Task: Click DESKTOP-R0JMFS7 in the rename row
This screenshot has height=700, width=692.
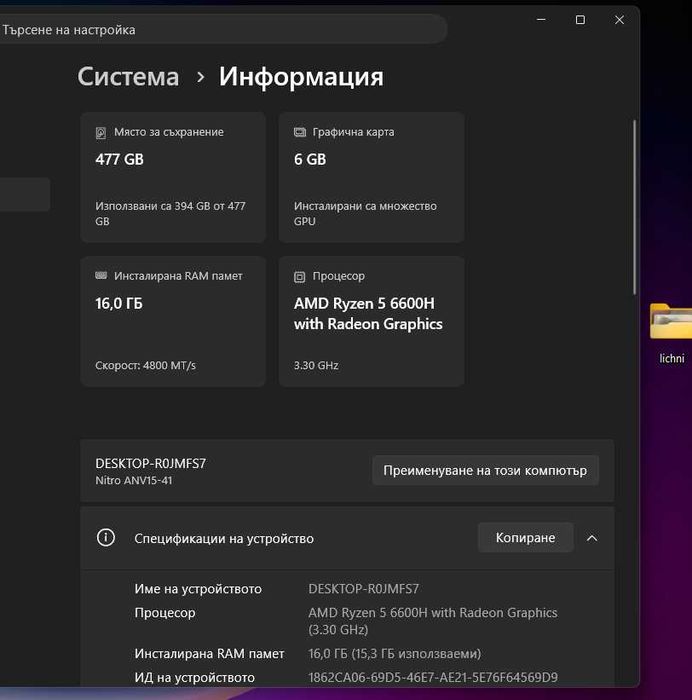Action: point(150,463)
